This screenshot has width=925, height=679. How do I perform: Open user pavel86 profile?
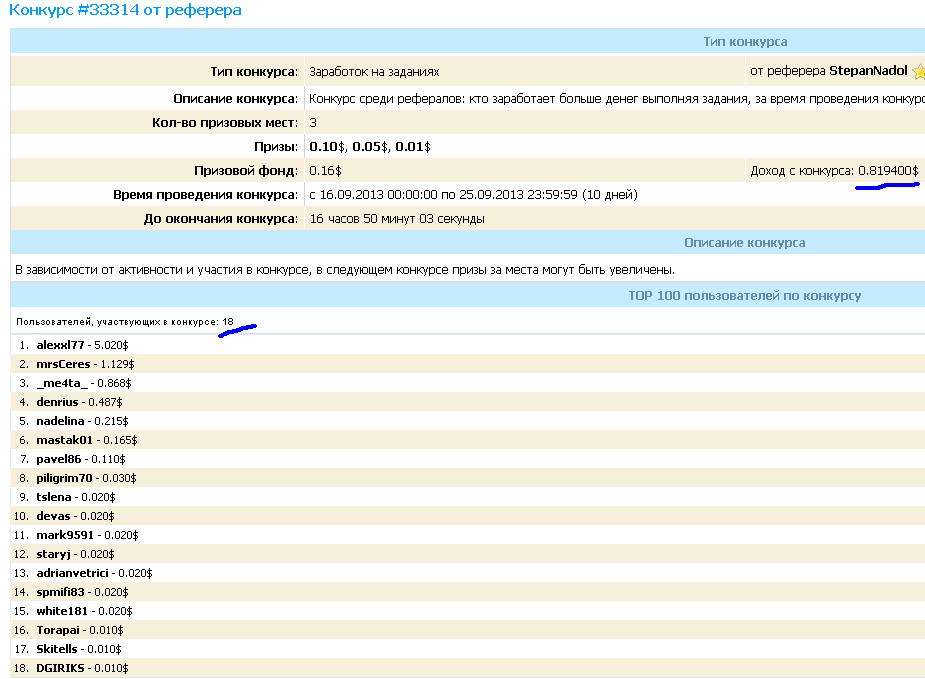pos(58,459)
